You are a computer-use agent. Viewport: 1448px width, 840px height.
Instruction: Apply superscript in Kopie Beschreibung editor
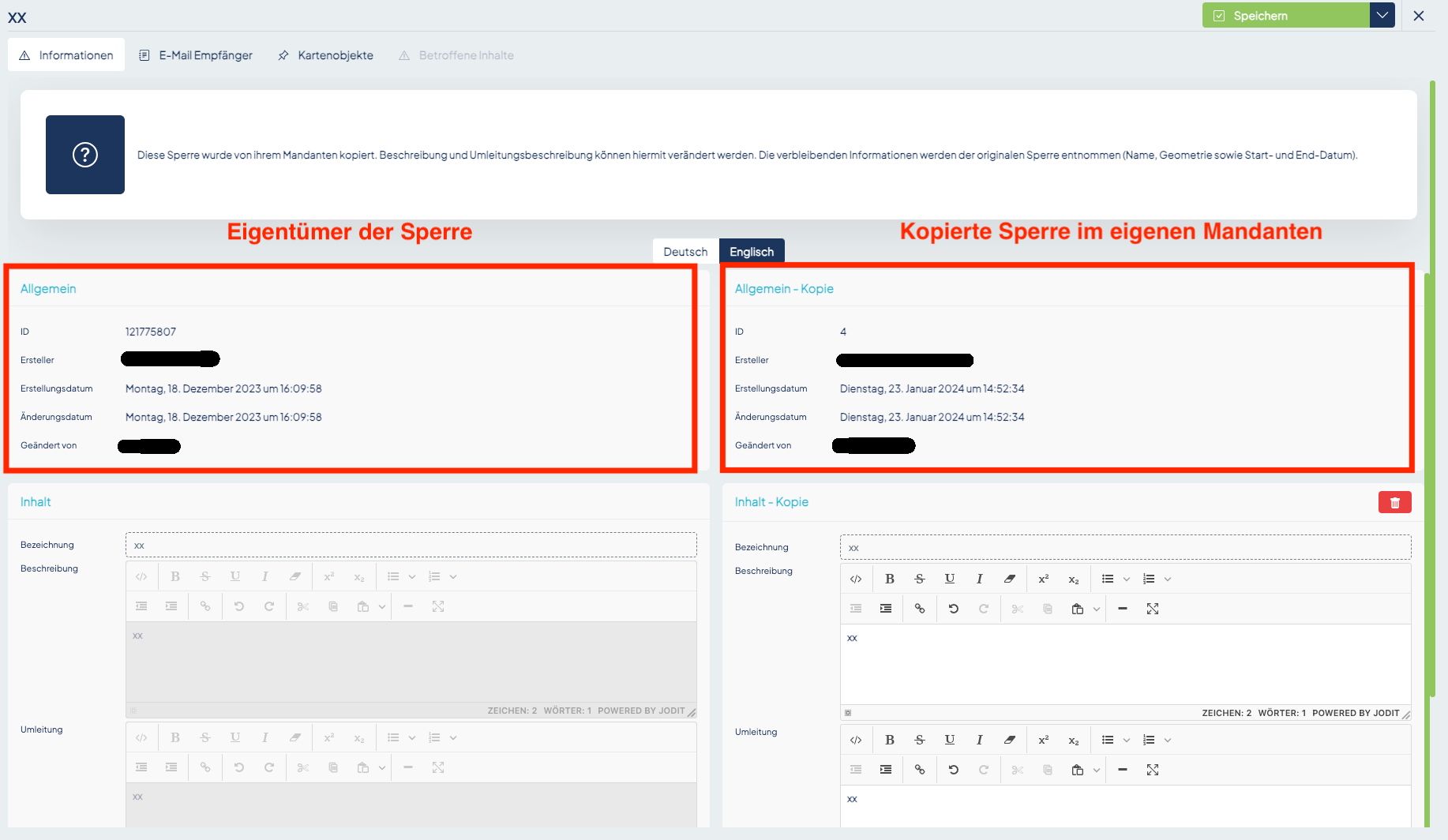1044,579
